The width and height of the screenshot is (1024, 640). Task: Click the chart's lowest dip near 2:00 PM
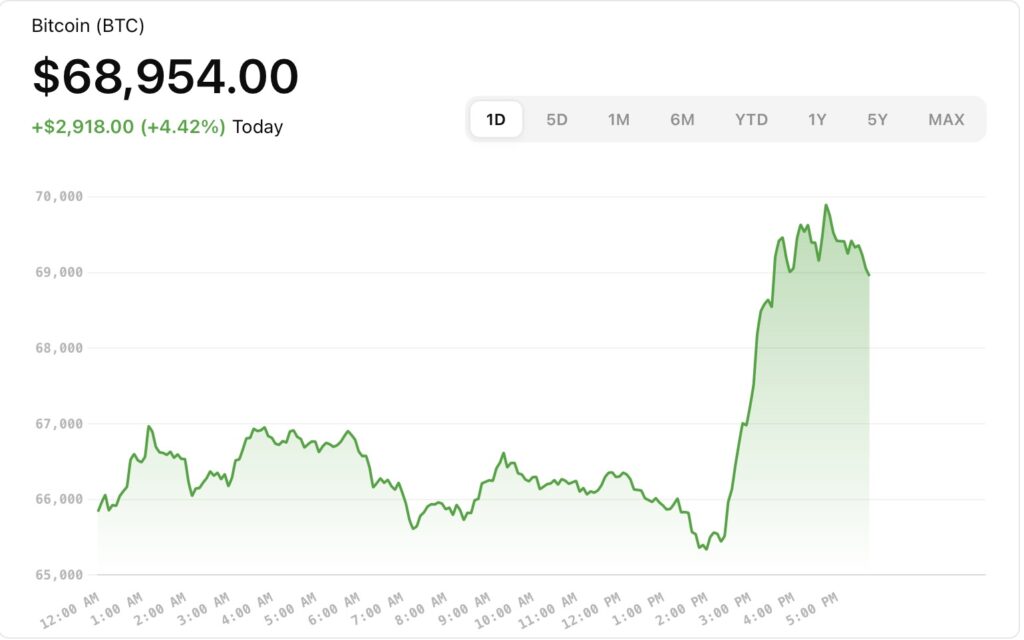click(704, 548)
